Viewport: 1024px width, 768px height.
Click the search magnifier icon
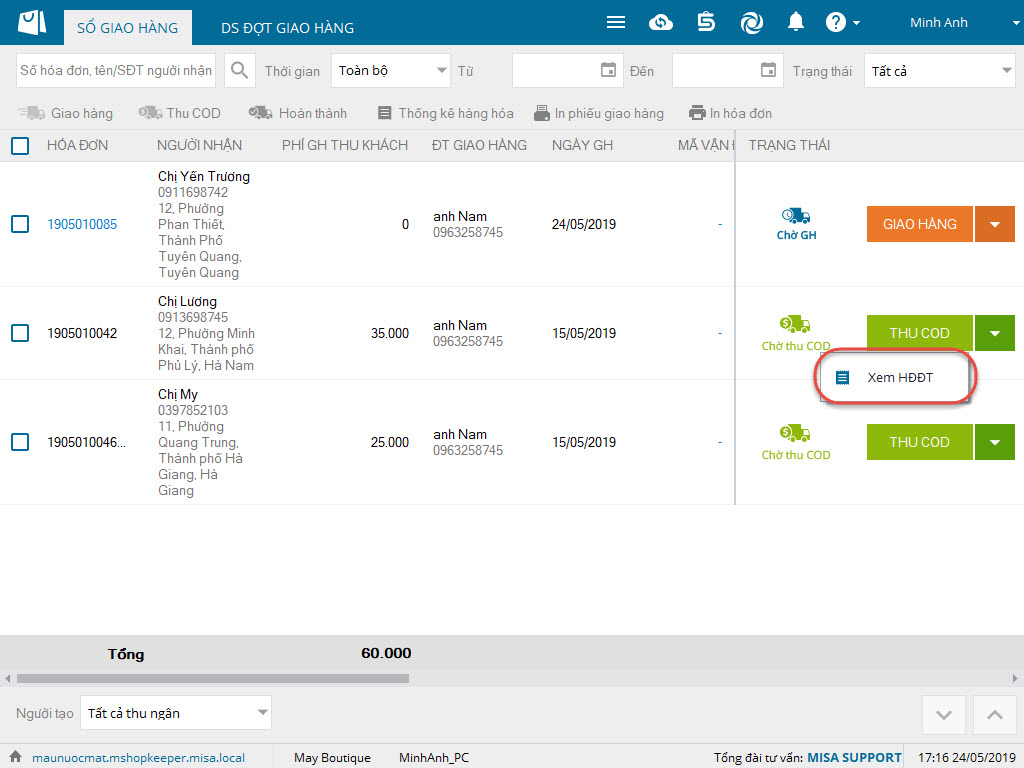pyautogui.click(x=240, y=71)
